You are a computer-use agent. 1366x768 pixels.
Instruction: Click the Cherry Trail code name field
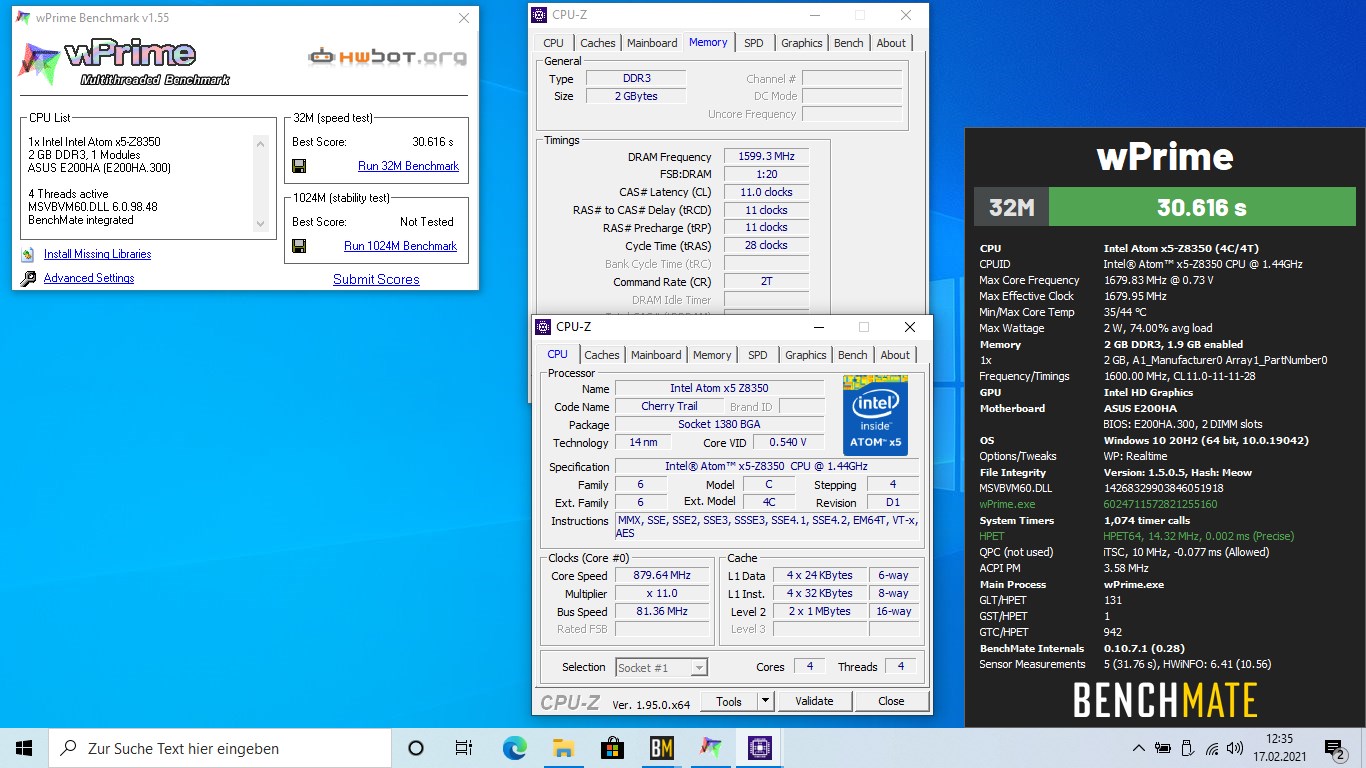tap(669, 407)
